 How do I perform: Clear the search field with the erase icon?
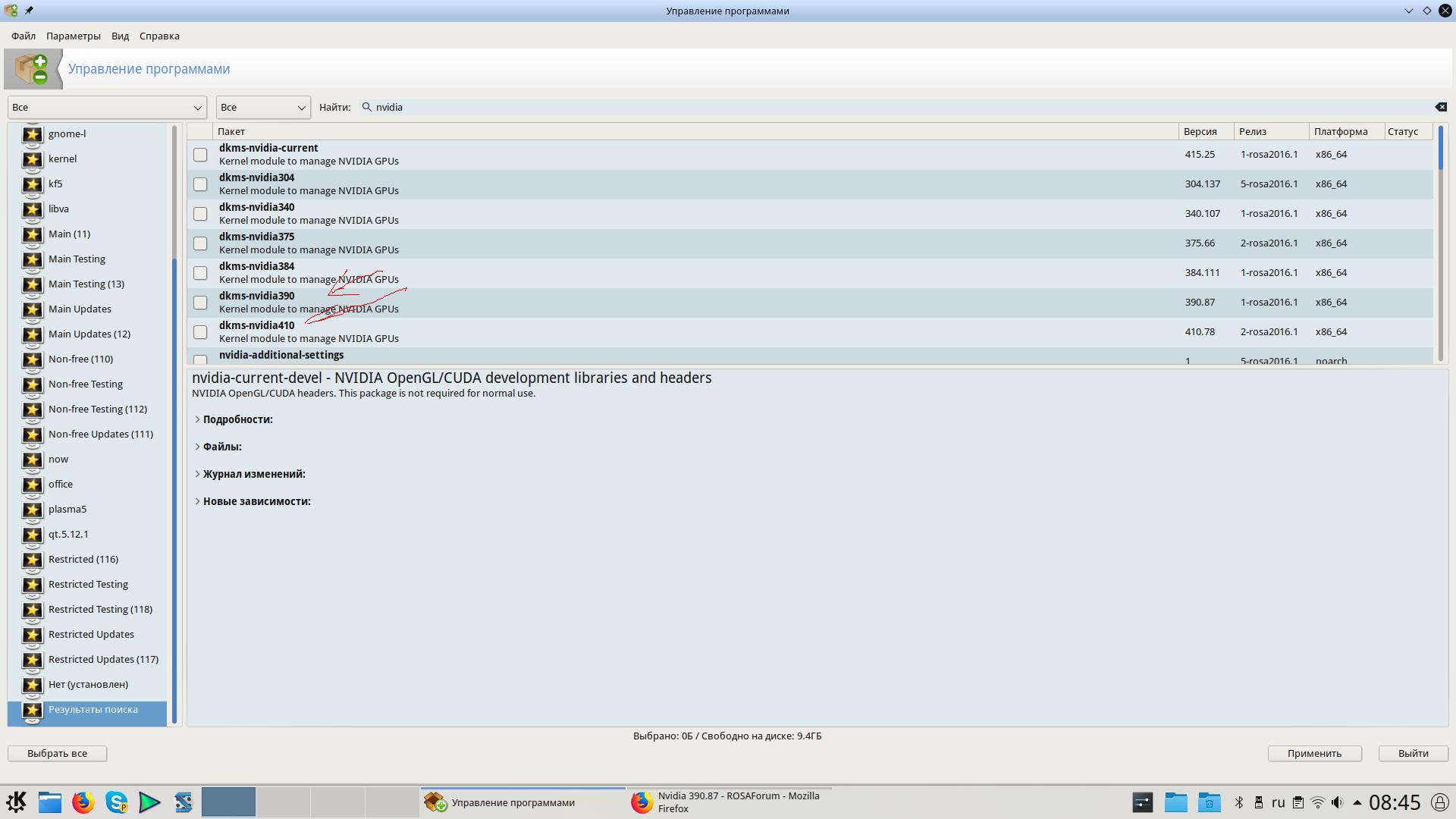pyautogui.click(x=1441, y=107)
